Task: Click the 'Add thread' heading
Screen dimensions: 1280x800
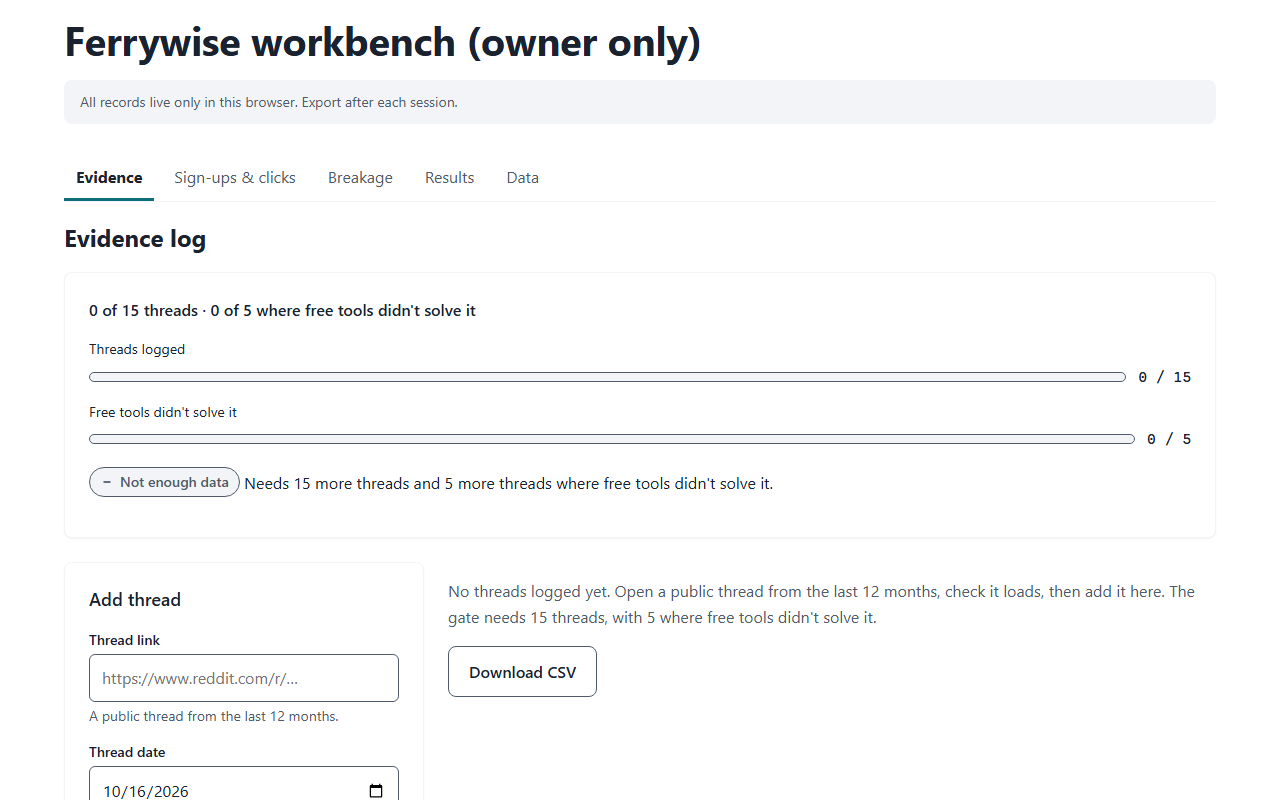Action: coord(135,600)
